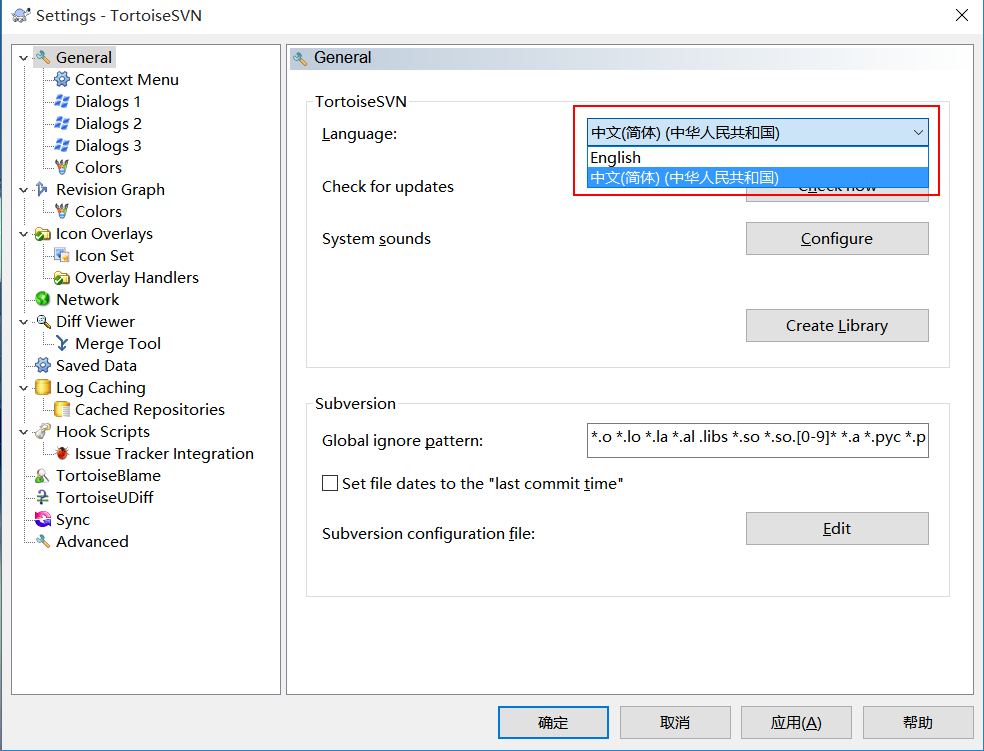Enable Set file dates to last commit time
This screenshot has height=751, width=984.
(329, 483)
